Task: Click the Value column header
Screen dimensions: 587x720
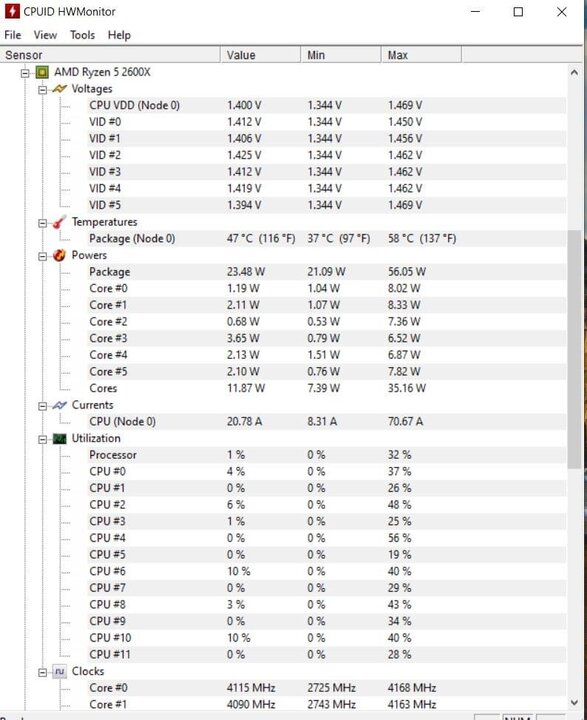Action: (260, 55)
